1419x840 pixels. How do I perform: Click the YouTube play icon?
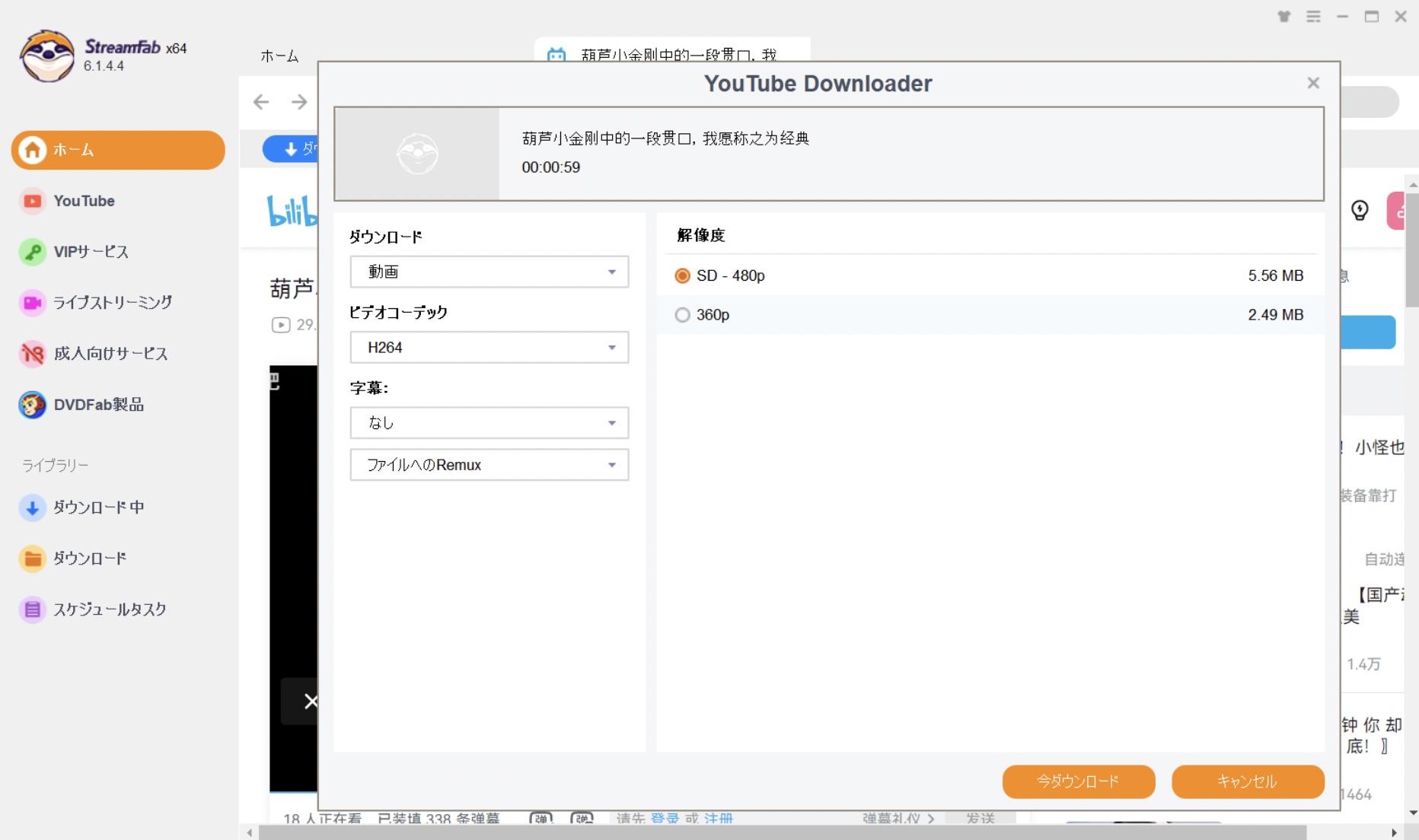pos(32,201)
